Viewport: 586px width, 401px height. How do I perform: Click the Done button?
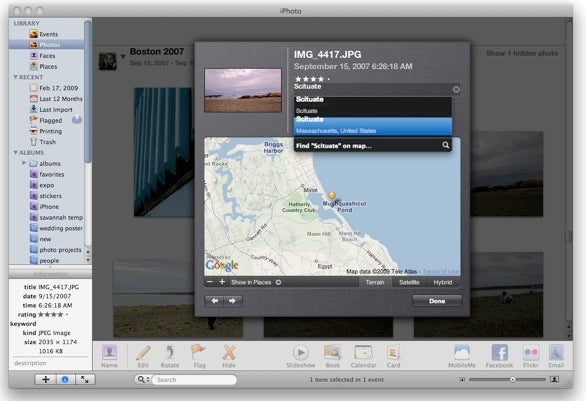(x=437, y=301)
